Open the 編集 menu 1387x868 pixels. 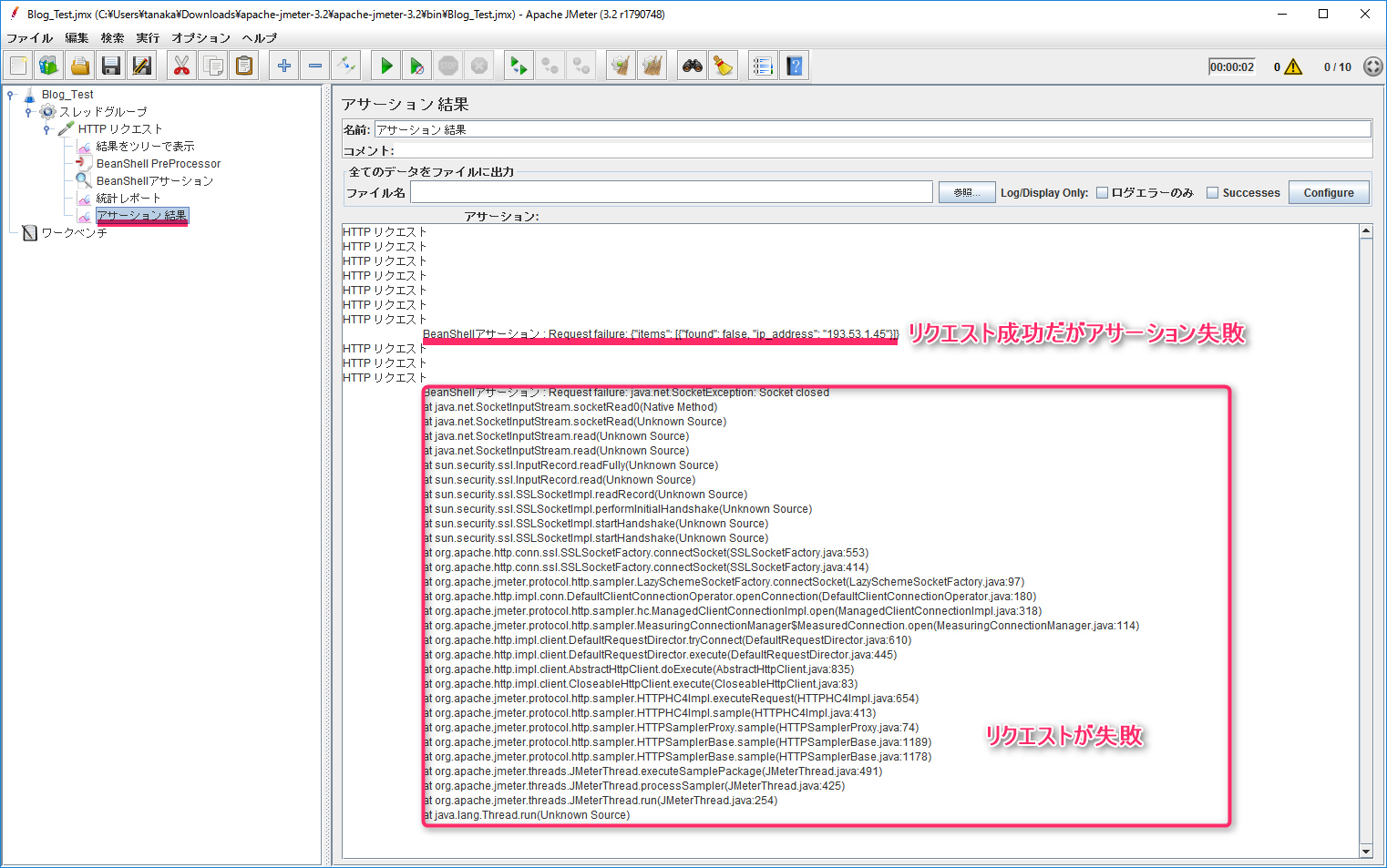(77, 38)
